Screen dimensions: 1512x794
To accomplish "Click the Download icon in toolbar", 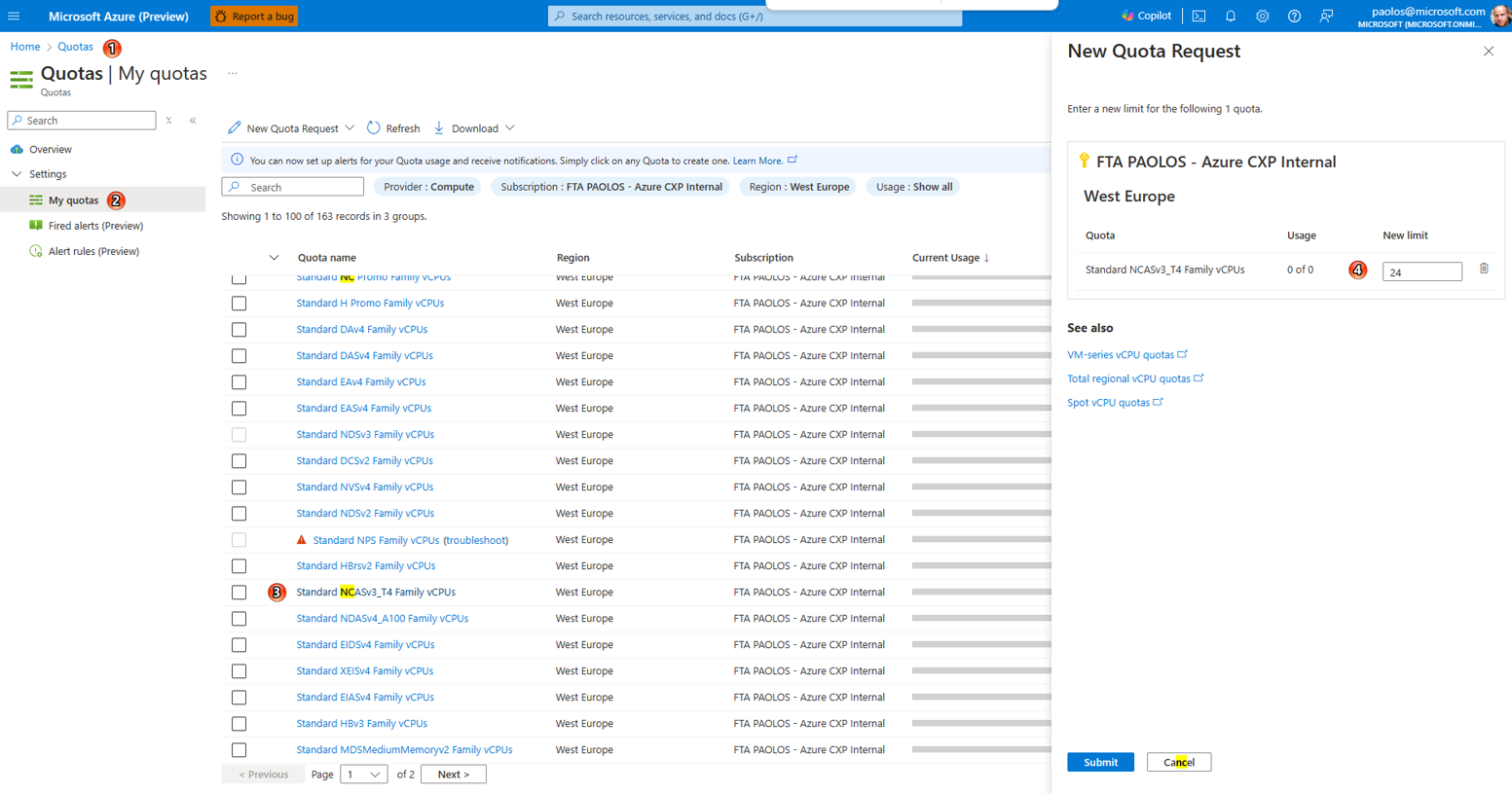I will (439, 127).
